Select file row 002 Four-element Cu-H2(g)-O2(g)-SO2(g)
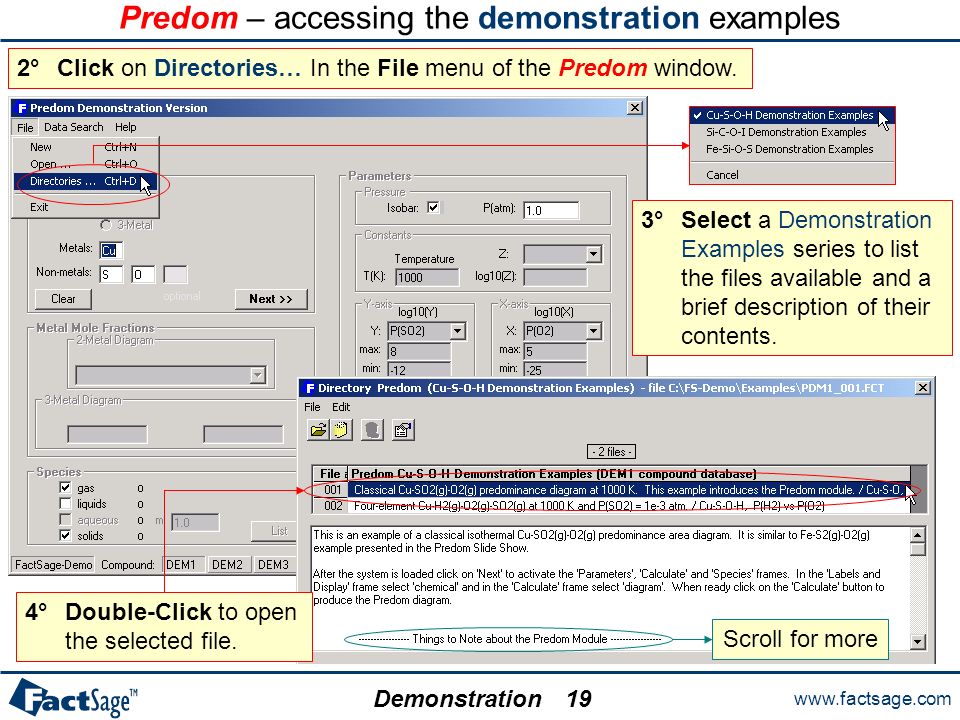The image size is (960, 720). click(x=612, y=506)
